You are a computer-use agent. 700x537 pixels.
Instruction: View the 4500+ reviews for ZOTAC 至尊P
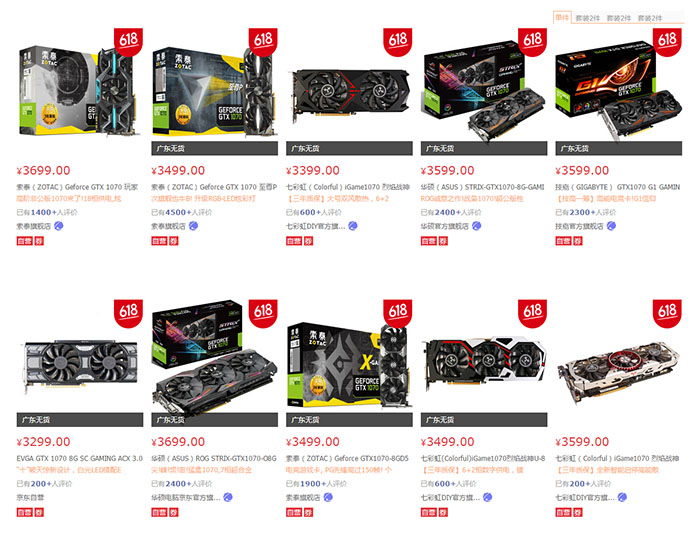point(182,212)
